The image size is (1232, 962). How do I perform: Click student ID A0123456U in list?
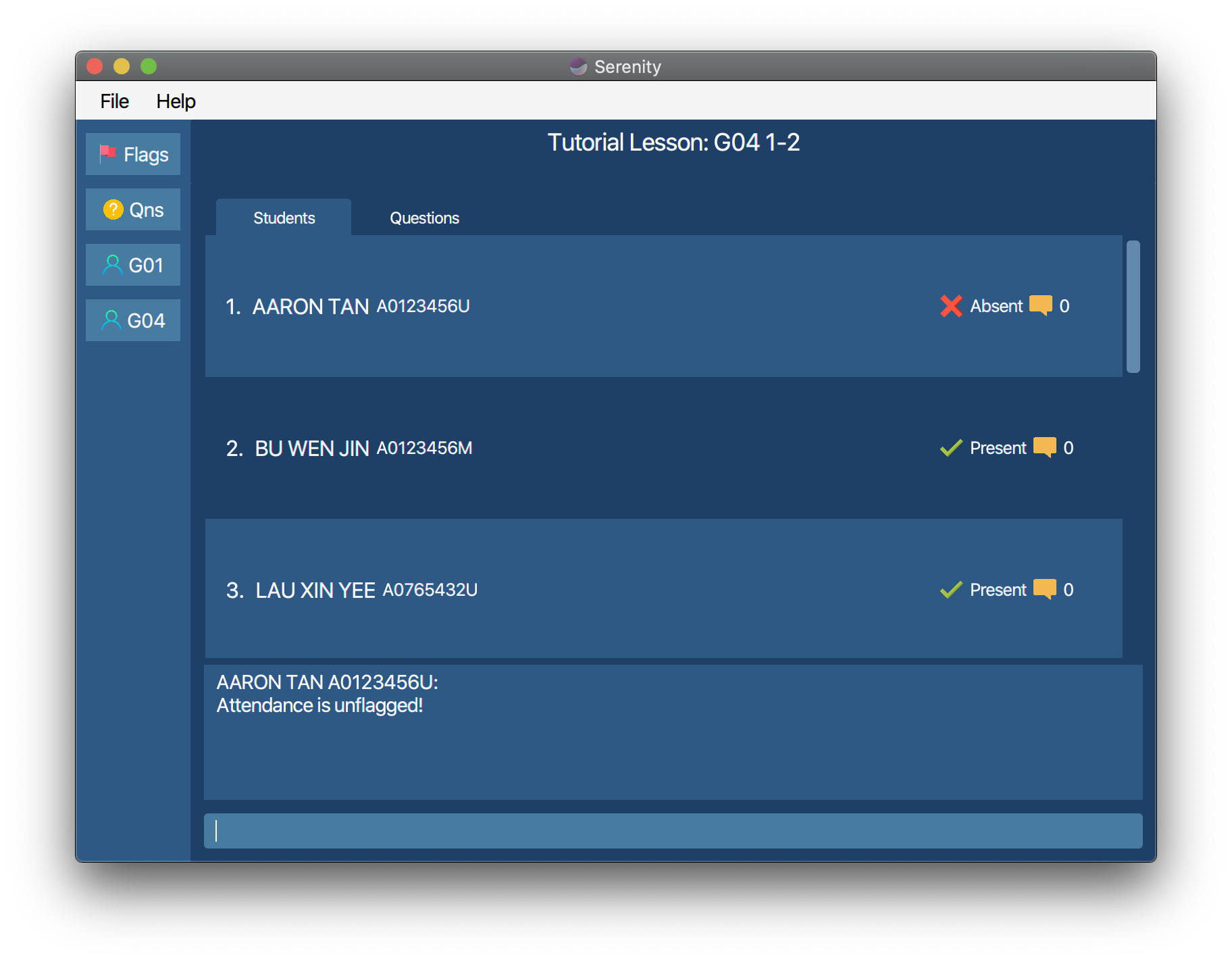tap(423, 306)
